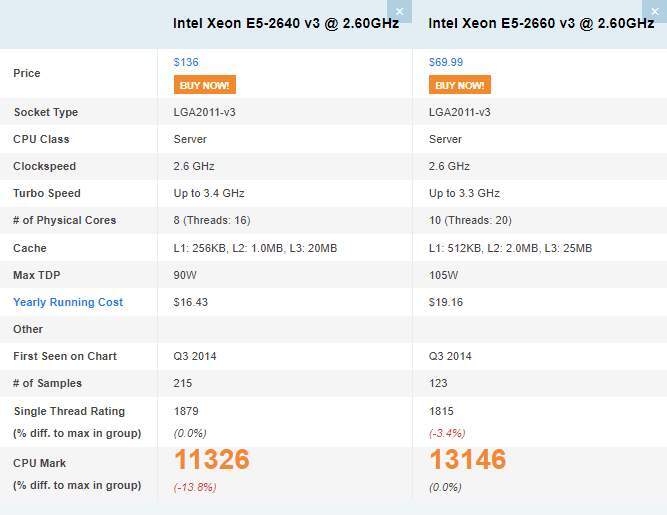
Task: Click the sample count 123
Action: [x=438, y=383]
